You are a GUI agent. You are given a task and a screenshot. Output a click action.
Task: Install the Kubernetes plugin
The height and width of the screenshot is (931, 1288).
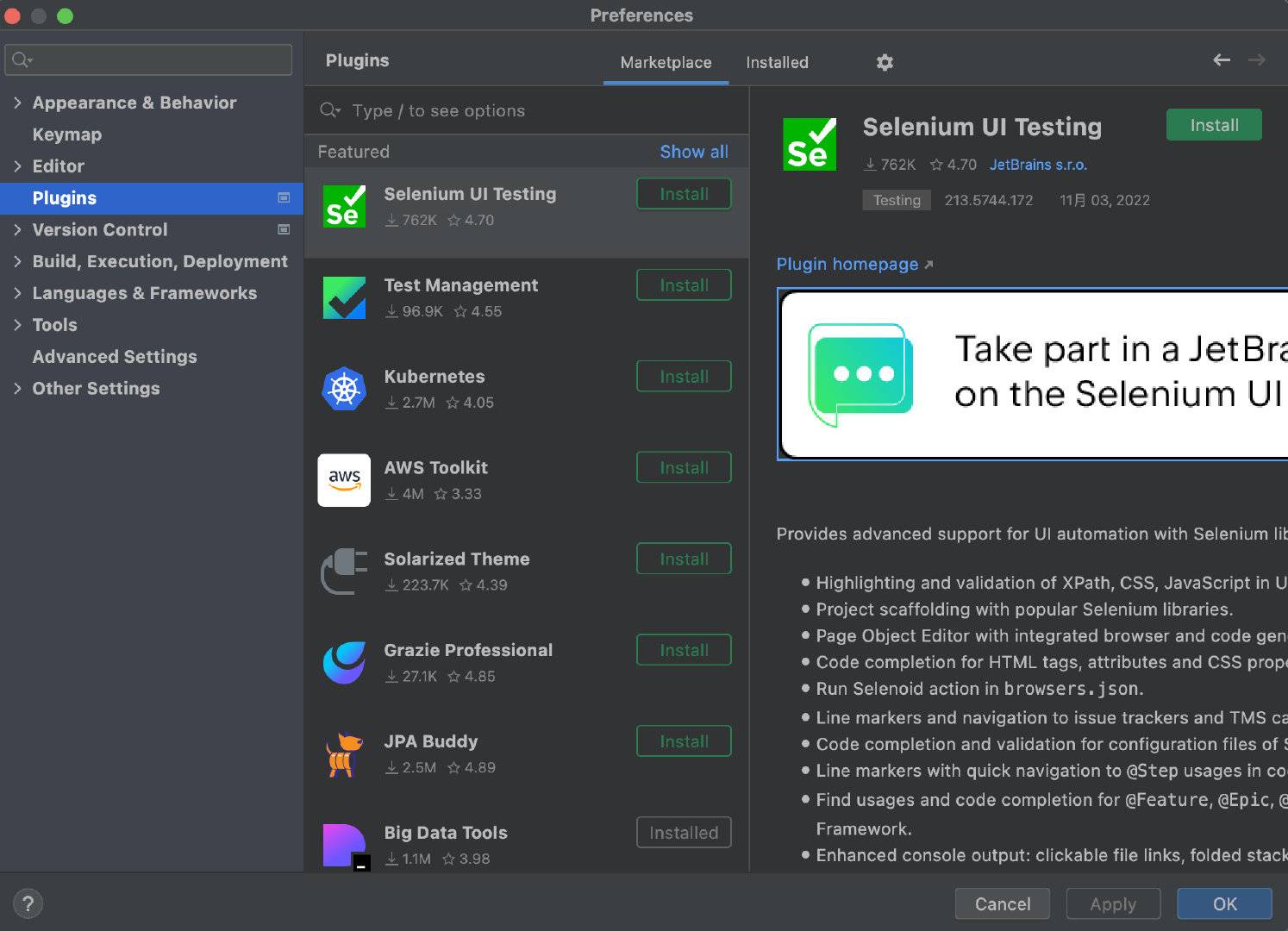point(684,377)
